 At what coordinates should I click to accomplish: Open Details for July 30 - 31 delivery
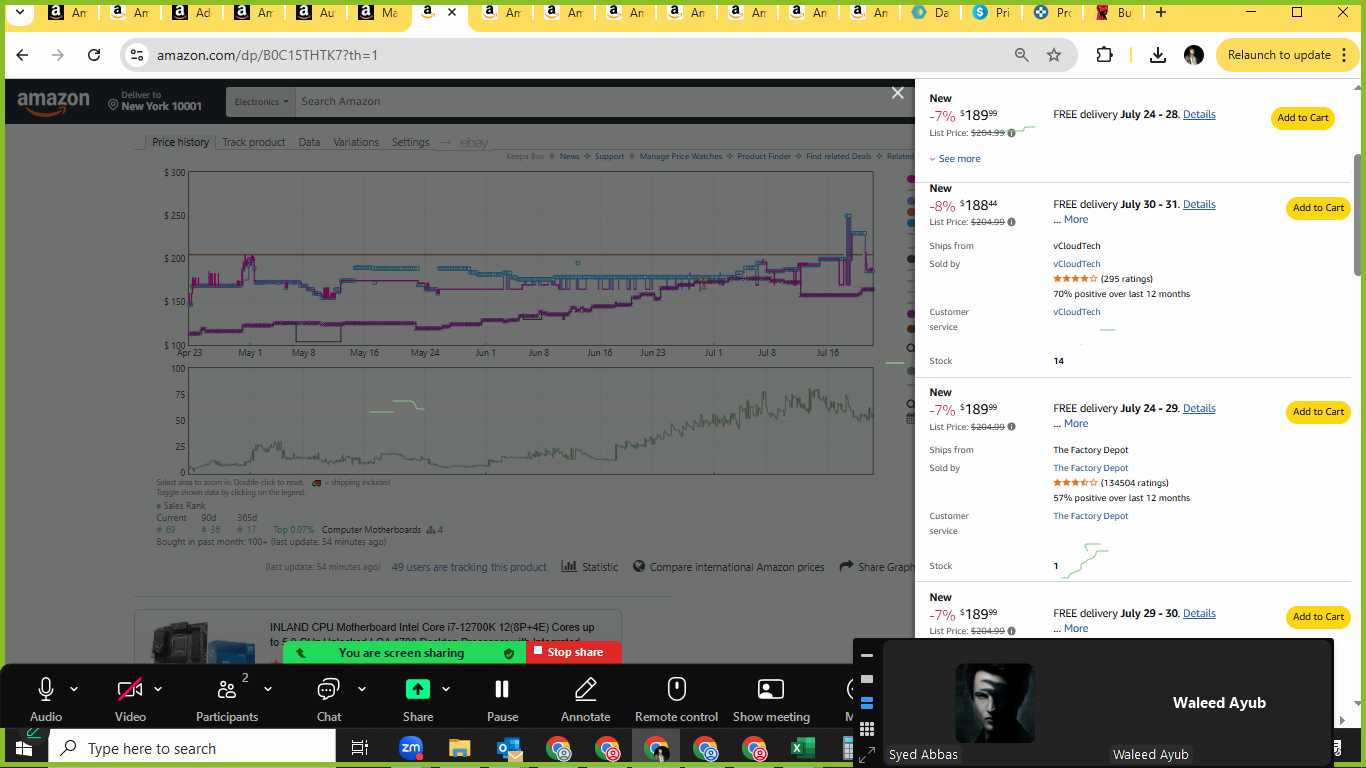click(1199, 204)
